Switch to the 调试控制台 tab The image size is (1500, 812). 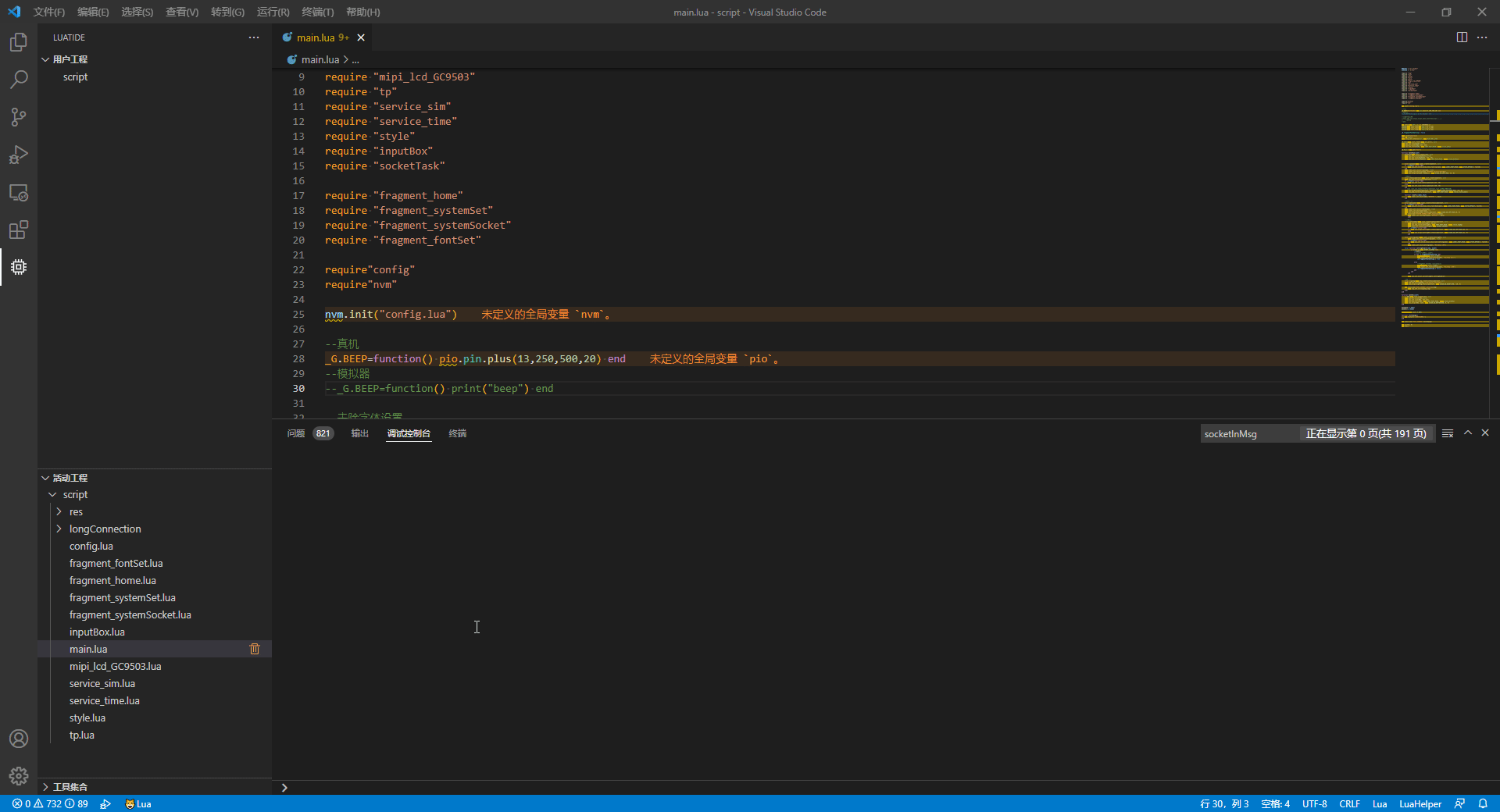tap(409, 433)
